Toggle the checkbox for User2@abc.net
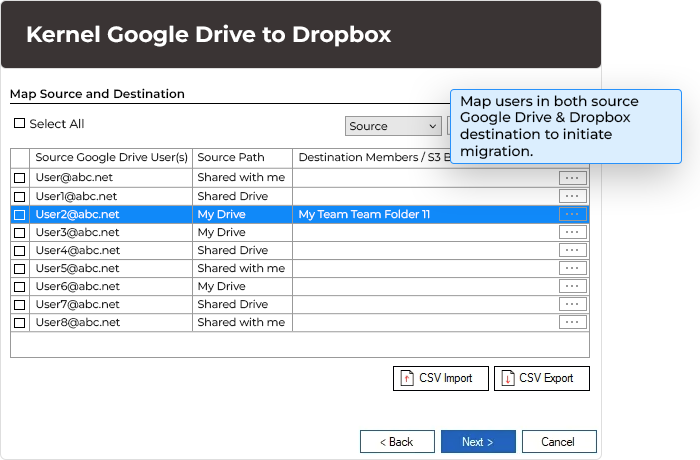Viewport: 700px width, 460px height. pos(20,215)
